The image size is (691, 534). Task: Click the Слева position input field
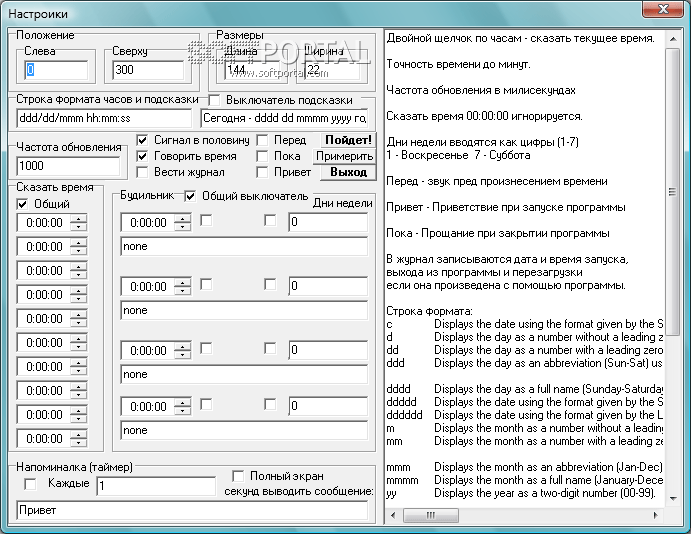[57, 70]
